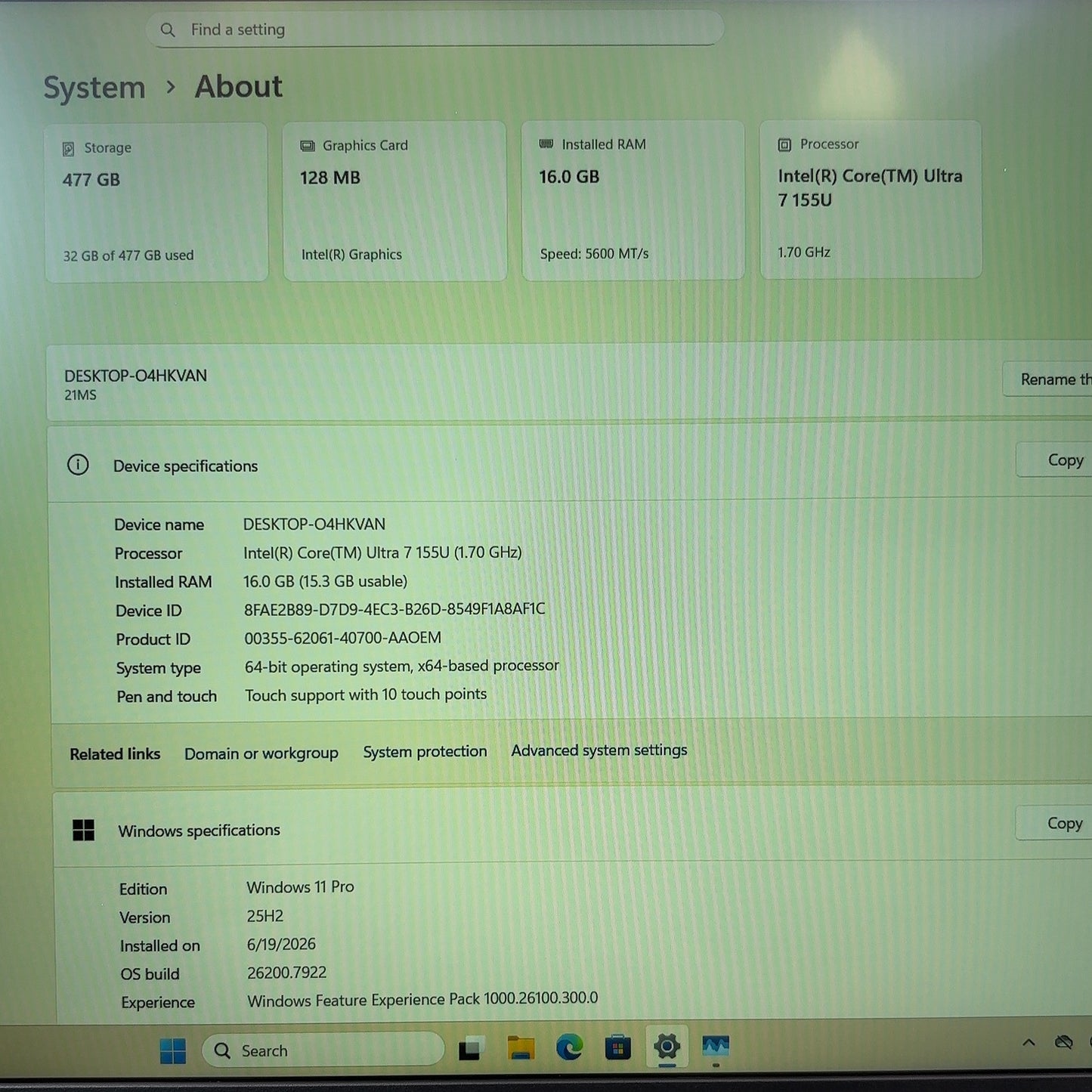Screen dimensions: 1092x1092
Task: Open Microsoft Store from the taskbar
Action: pyautogui.click(x=618, y=1047)
